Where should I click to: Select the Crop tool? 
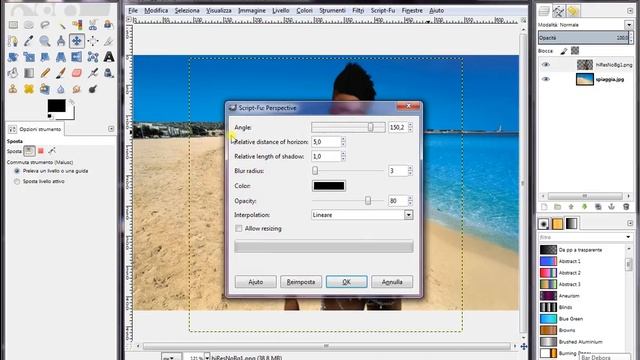[x=109, y=41]
